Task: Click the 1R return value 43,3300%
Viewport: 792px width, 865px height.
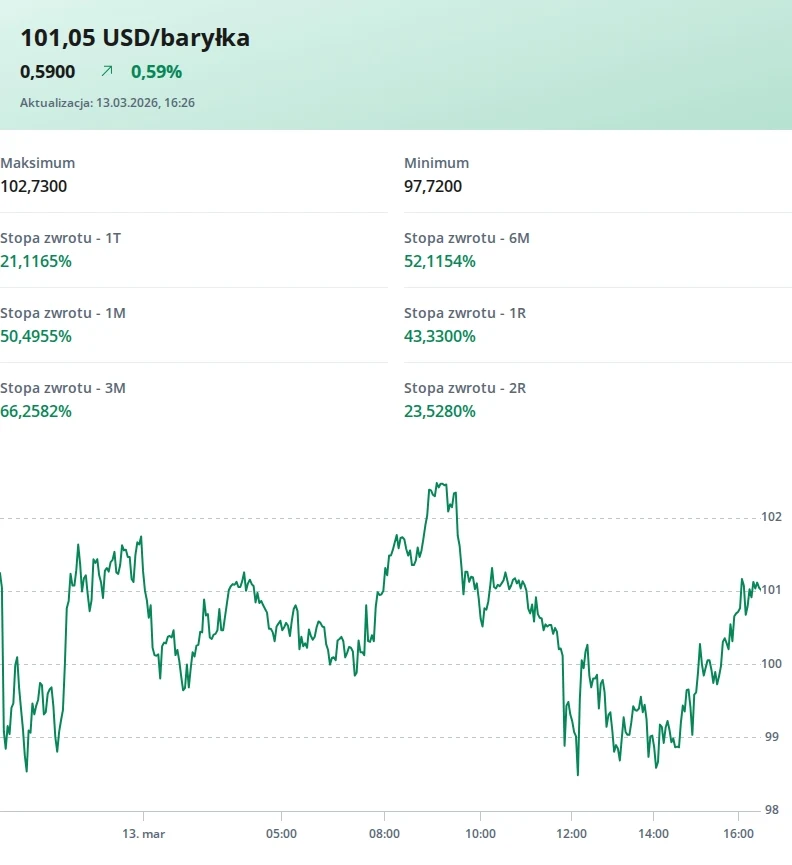Action: tap(440, 336)
